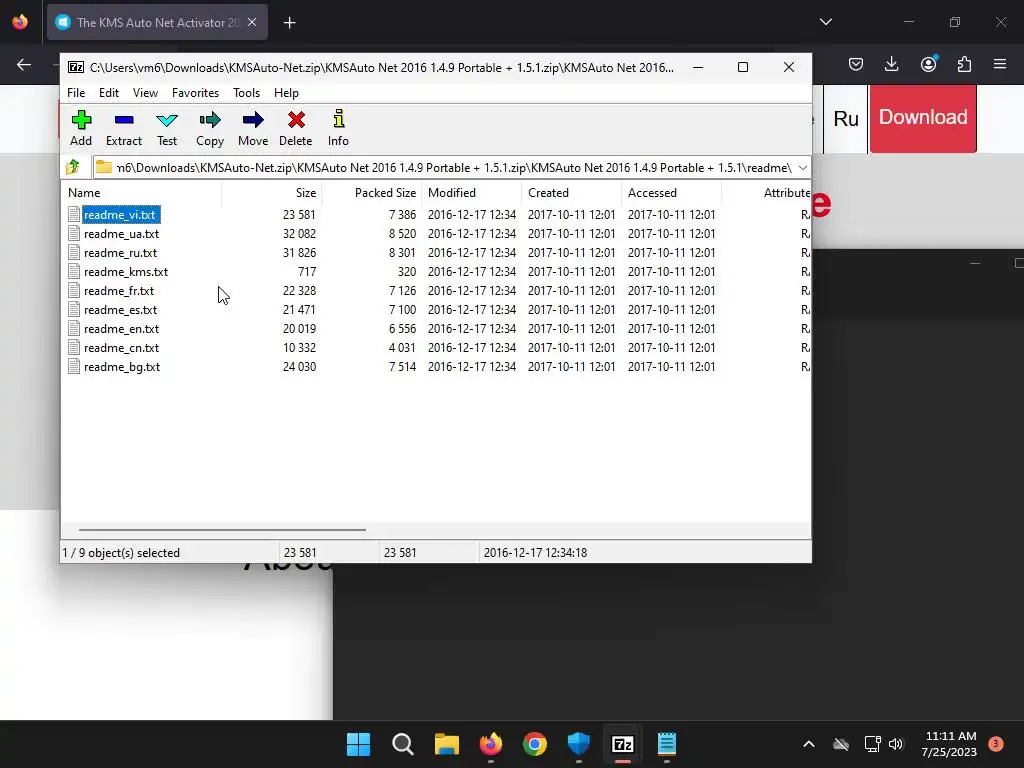The width and height of the screenshot is (1024, 768).
Task: Open Notepad from taskbar
Action: tap(667, 744)
